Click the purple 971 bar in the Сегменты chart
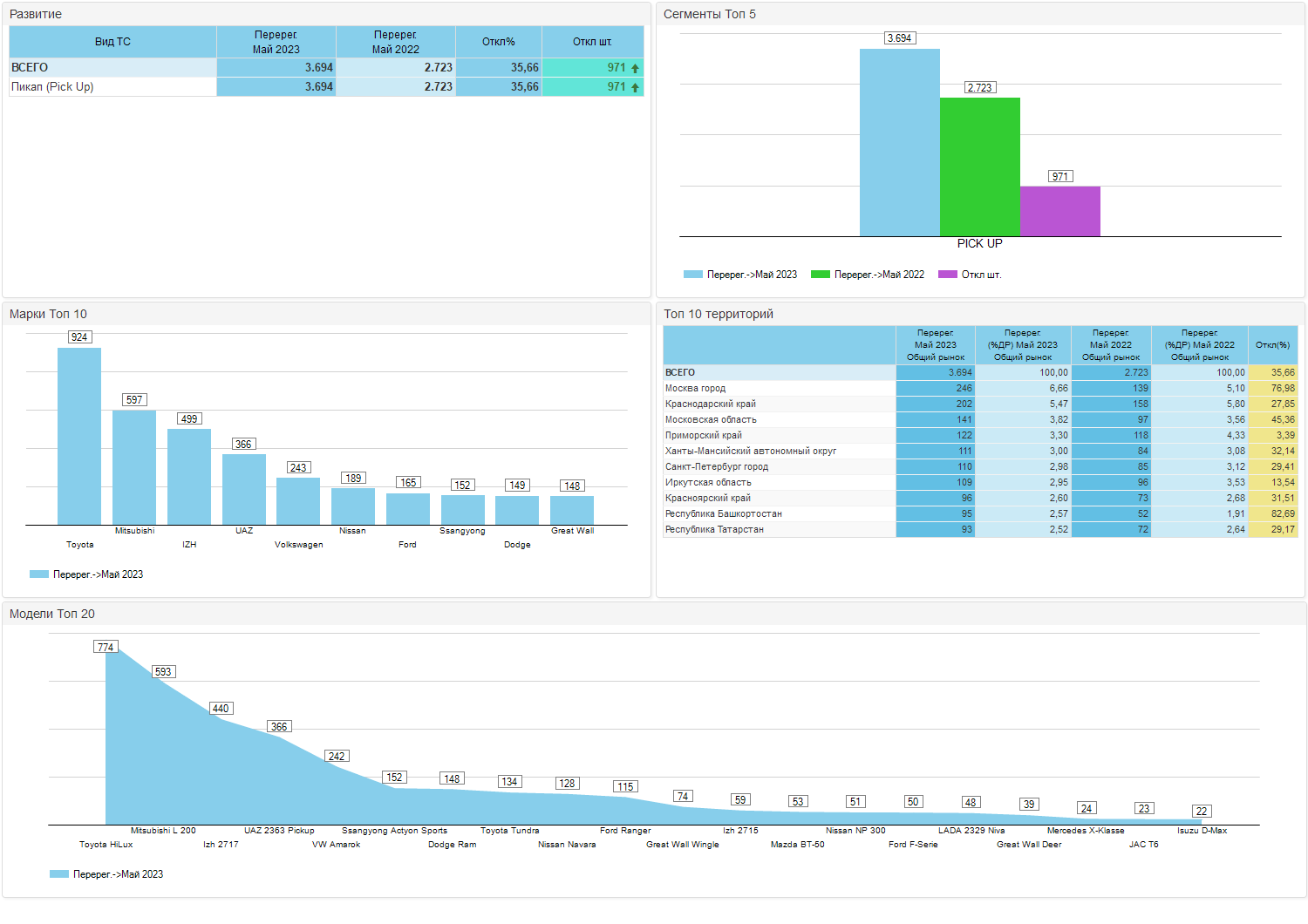1308x924 pixels. coord(1060,211)
